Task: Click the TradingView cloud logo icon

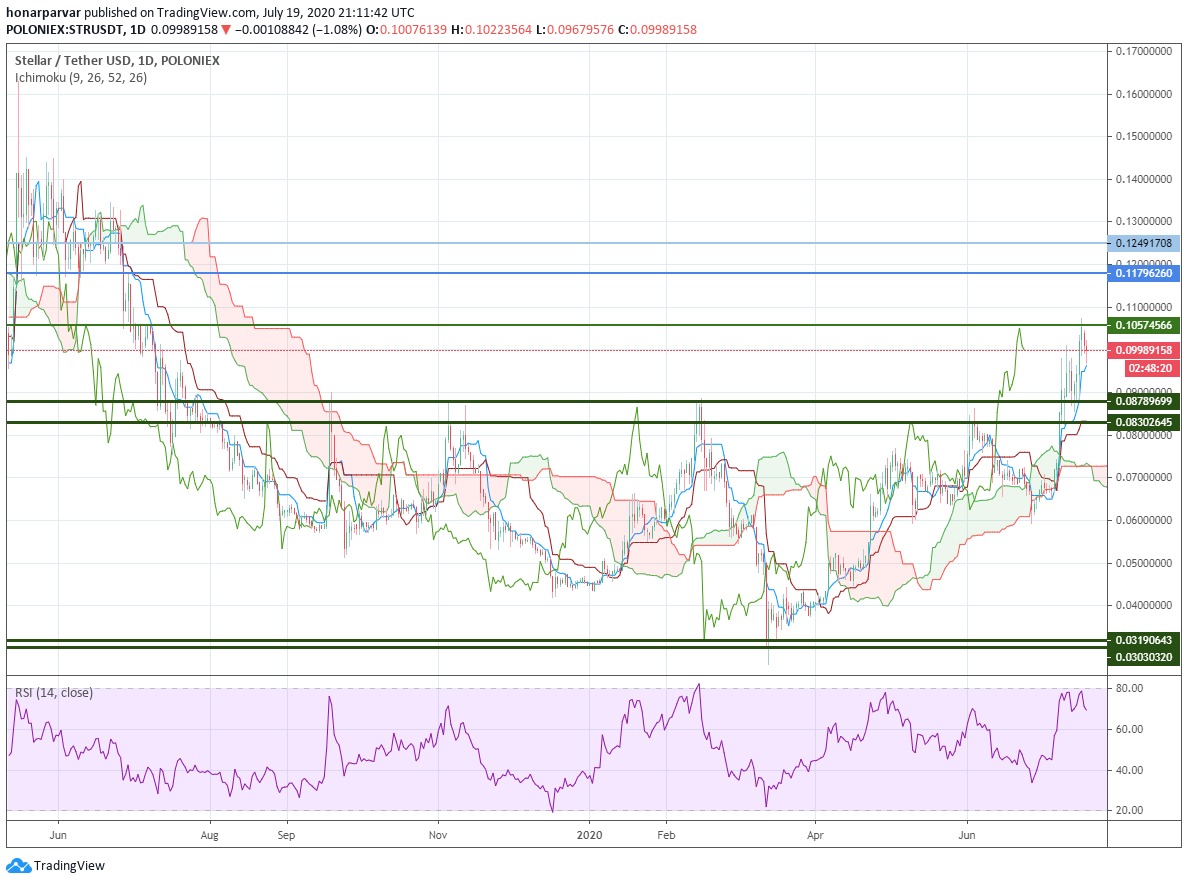Action: pyautogui.click(x=18, y=865)
